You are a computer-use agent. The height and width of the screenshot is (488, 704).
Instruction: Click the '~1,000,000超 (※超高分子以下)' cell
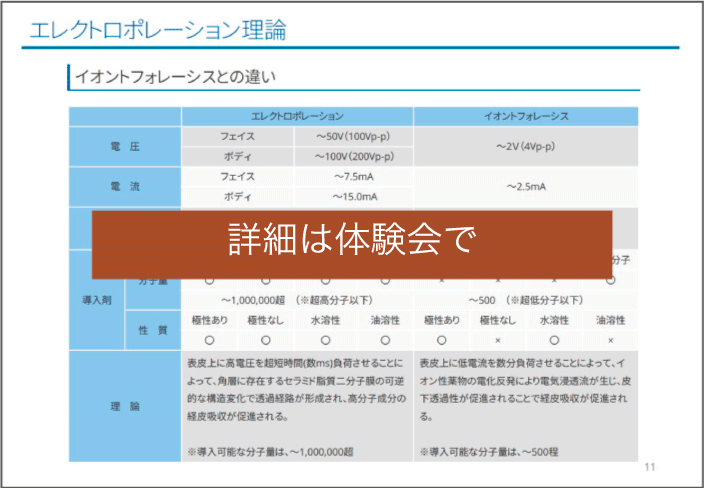[297, 299]
